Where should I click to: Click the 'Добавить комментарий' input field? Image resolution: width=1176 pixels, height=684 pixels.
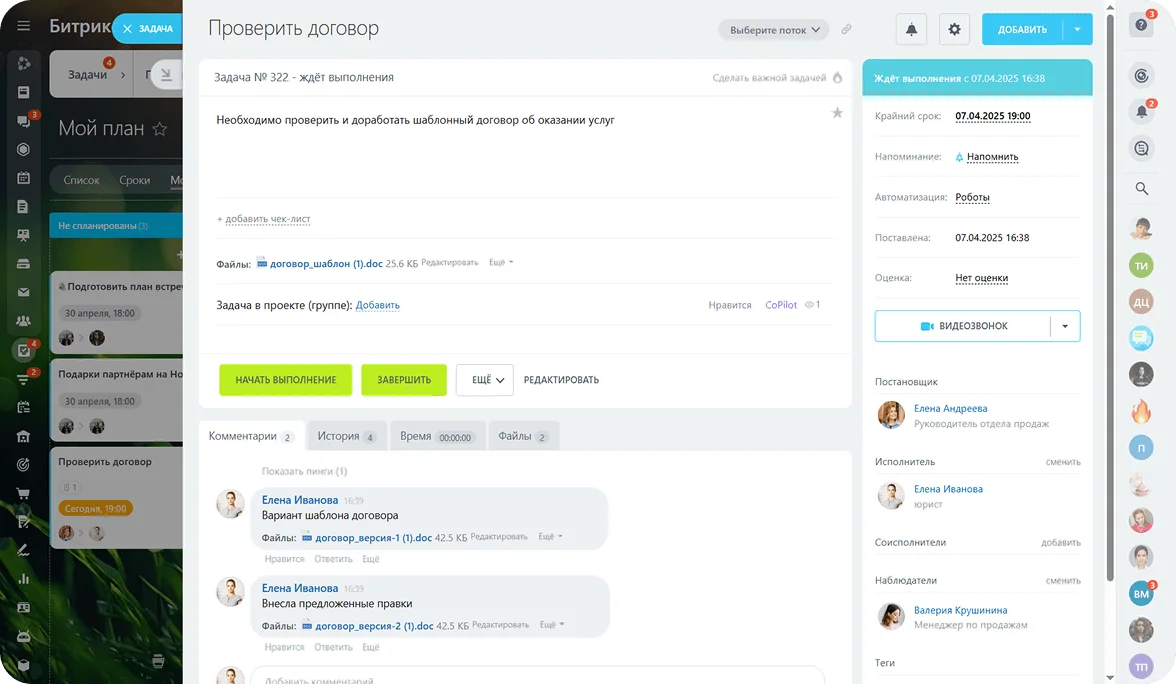click(537, 677)
